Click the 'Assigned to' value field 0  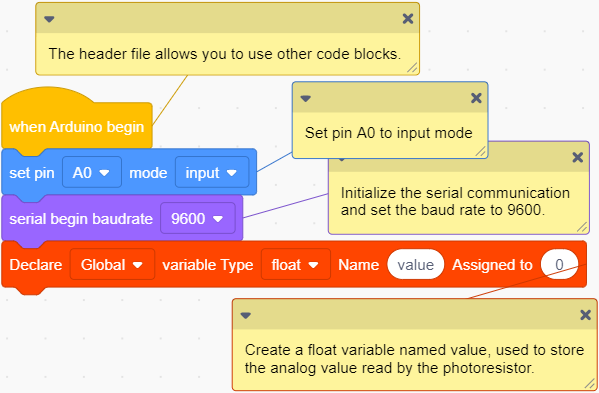pos(559,264)
